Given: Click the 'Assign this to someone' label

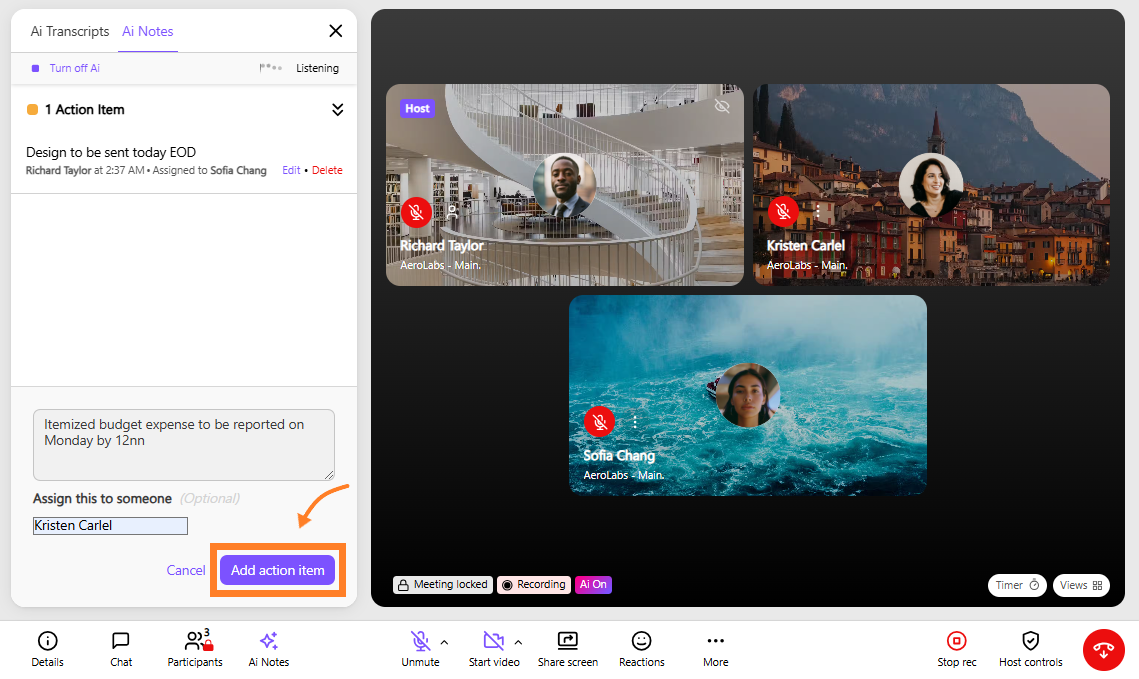Looking at the screenshot, I should coord(102,499).
